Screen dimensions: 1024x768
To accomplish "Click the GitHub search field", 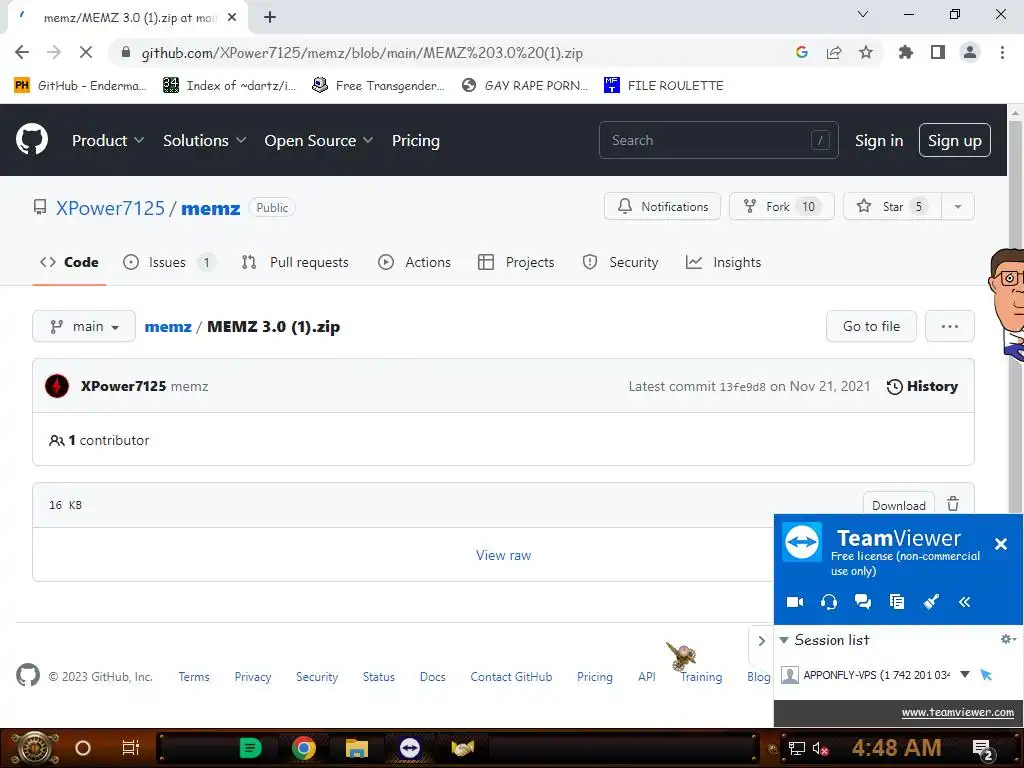I will 718,140.
